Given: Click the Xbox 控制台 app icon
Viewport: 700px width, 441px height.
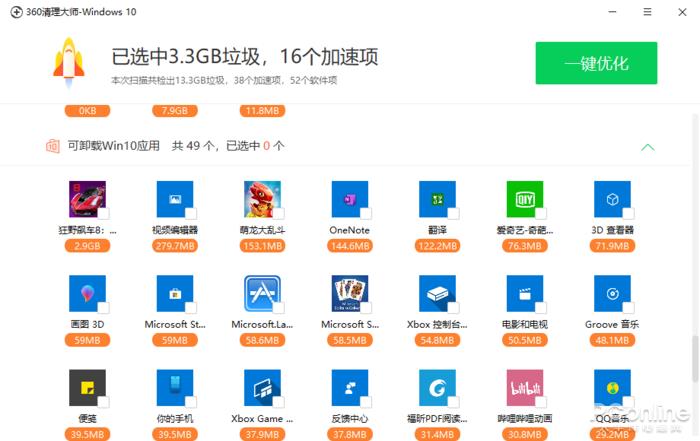Looking at the screenshot, I should point(437,293).
